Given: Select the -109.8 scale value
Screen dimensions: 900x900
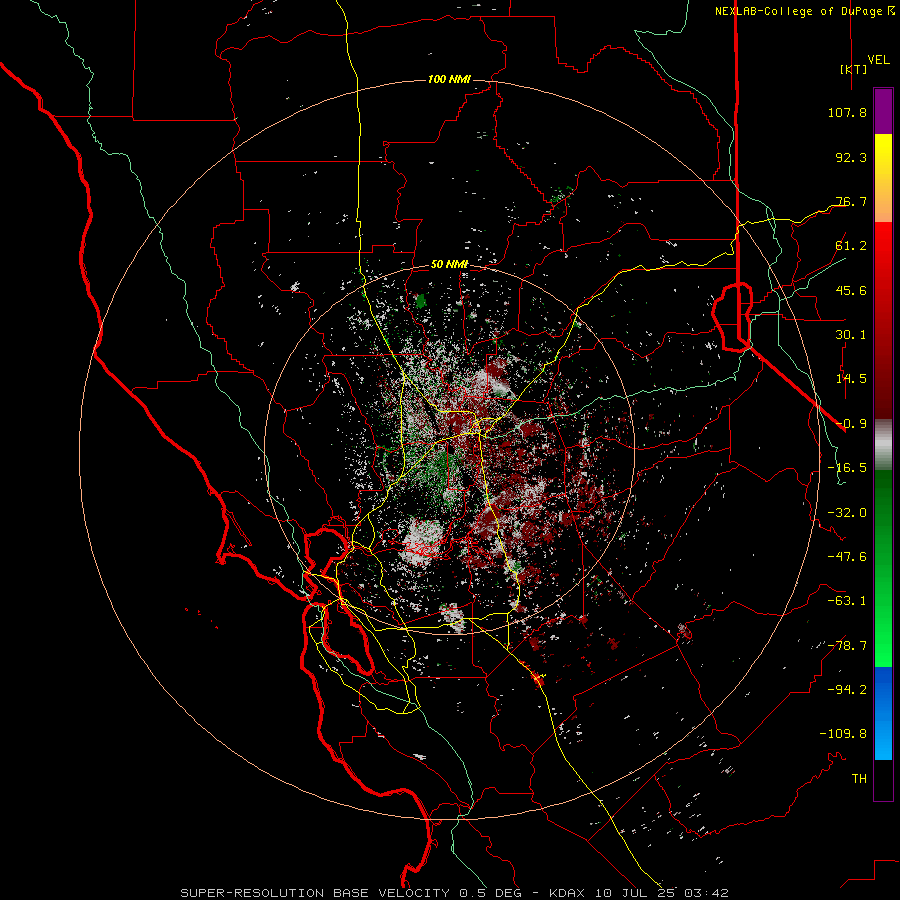Looking at the screenshot, I should pos(843,734).
